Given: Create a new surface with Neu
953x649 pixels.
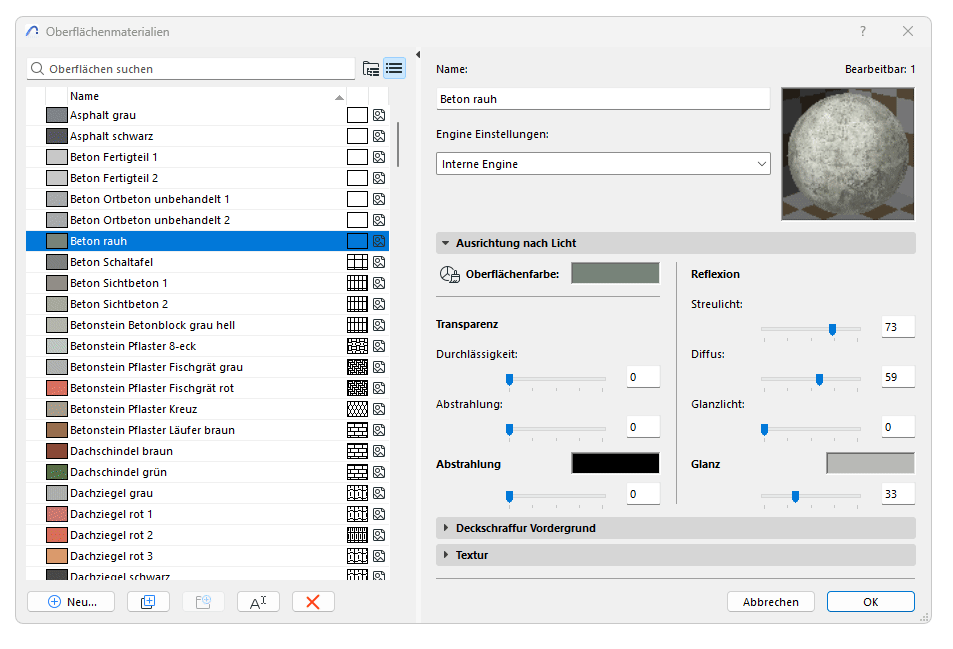Looking at the screenshot, I should tap(70, 601).
